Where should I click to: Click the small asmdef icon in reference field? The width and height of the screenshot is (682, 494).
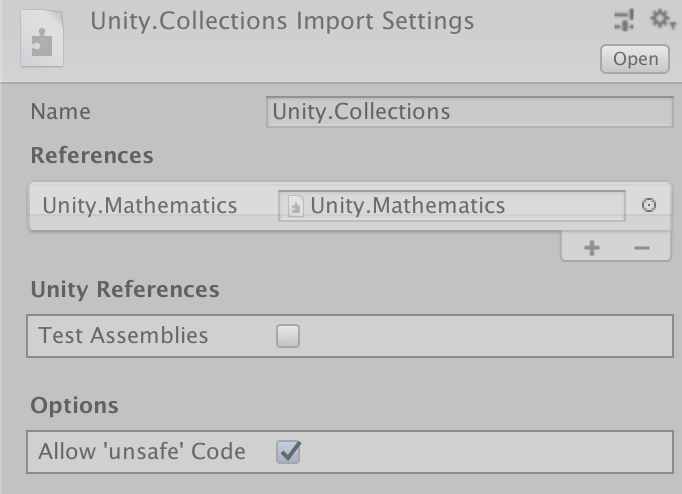(295, 206)
